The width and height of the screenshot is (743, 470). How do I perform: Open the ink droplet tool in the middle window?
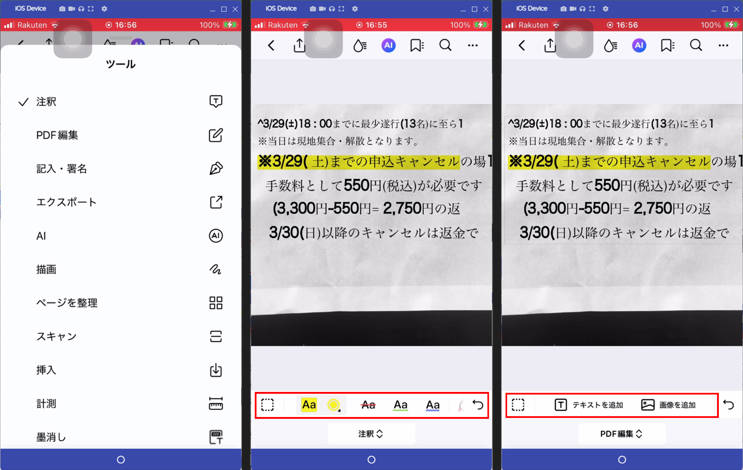pos(360,45)
